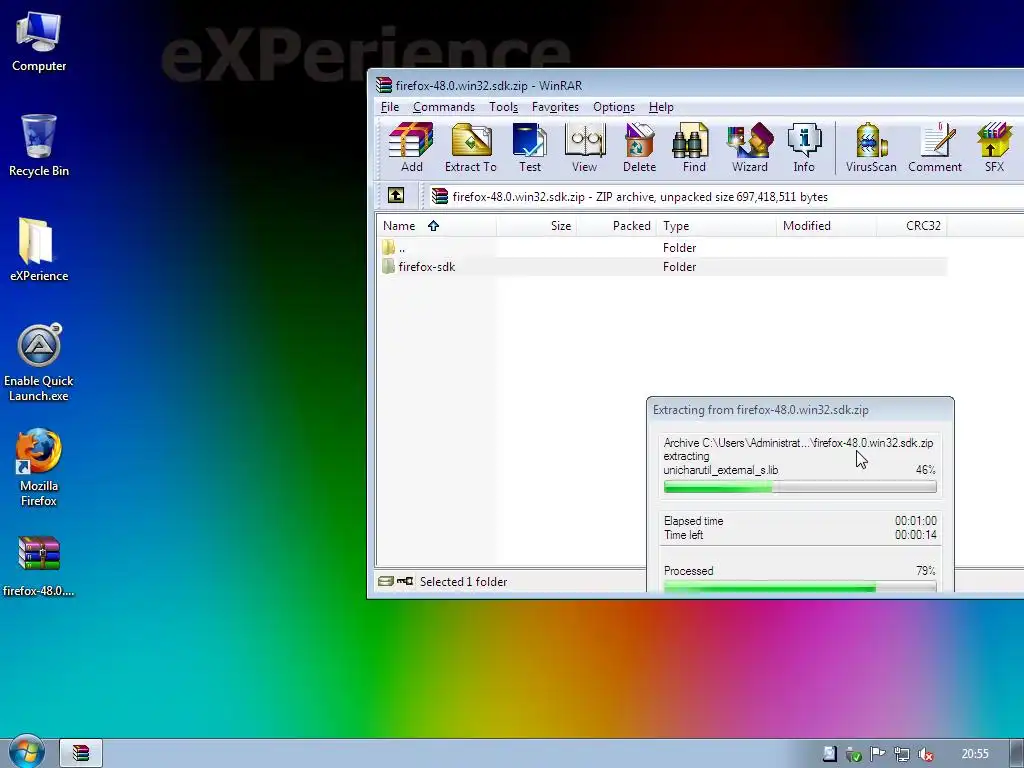Select the Recycle Bin desktop icon
1024x768 pixels.
(39, 145)
